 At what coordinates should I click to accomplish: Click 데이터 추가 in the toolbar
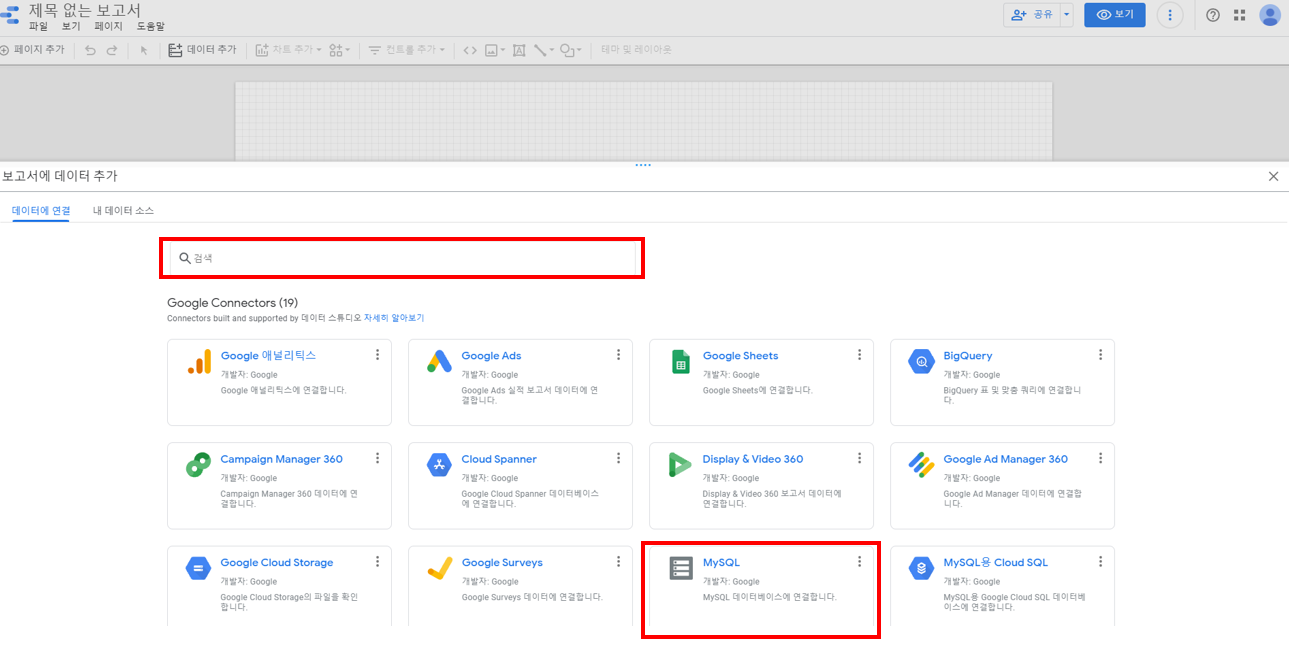pyautogui.click(x=202, y=50)
